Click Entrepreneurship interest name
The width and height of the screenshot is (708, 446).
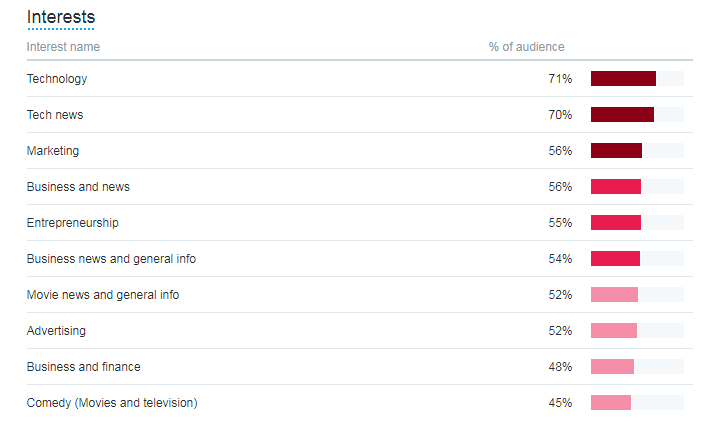(73, 223)
